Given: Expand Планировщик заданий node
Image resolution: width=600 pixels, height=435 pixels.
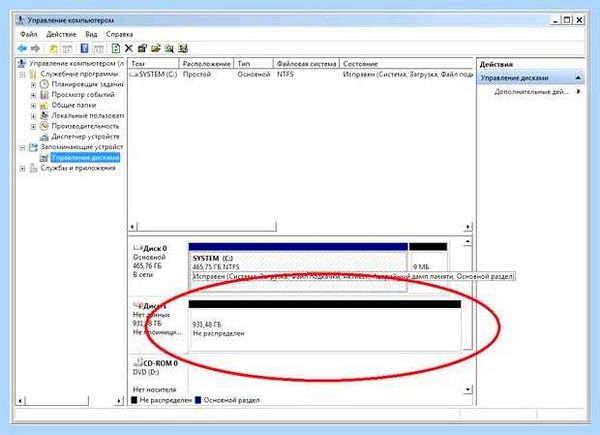Looking at the screenshot, I should [x=33, y=85].
